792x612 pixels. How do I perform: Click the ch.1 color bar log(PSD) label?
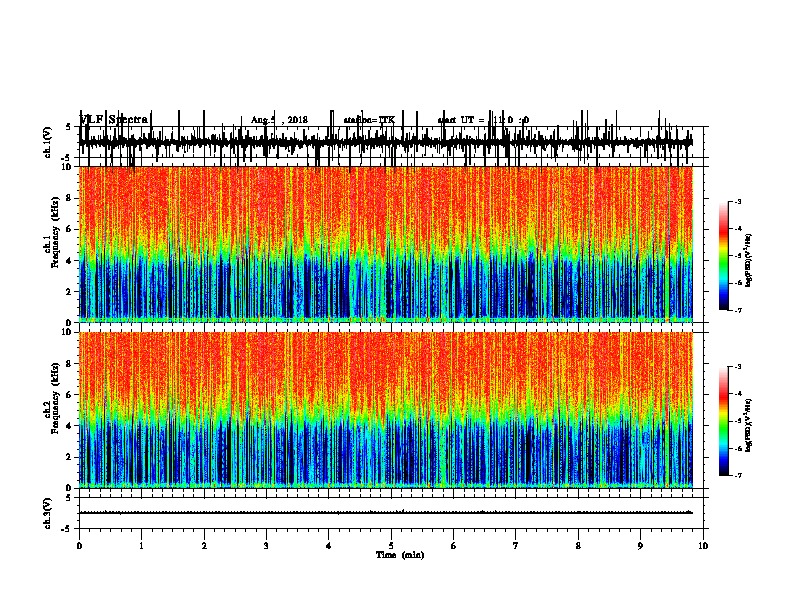pyautogui.click(x=749, y=261)
